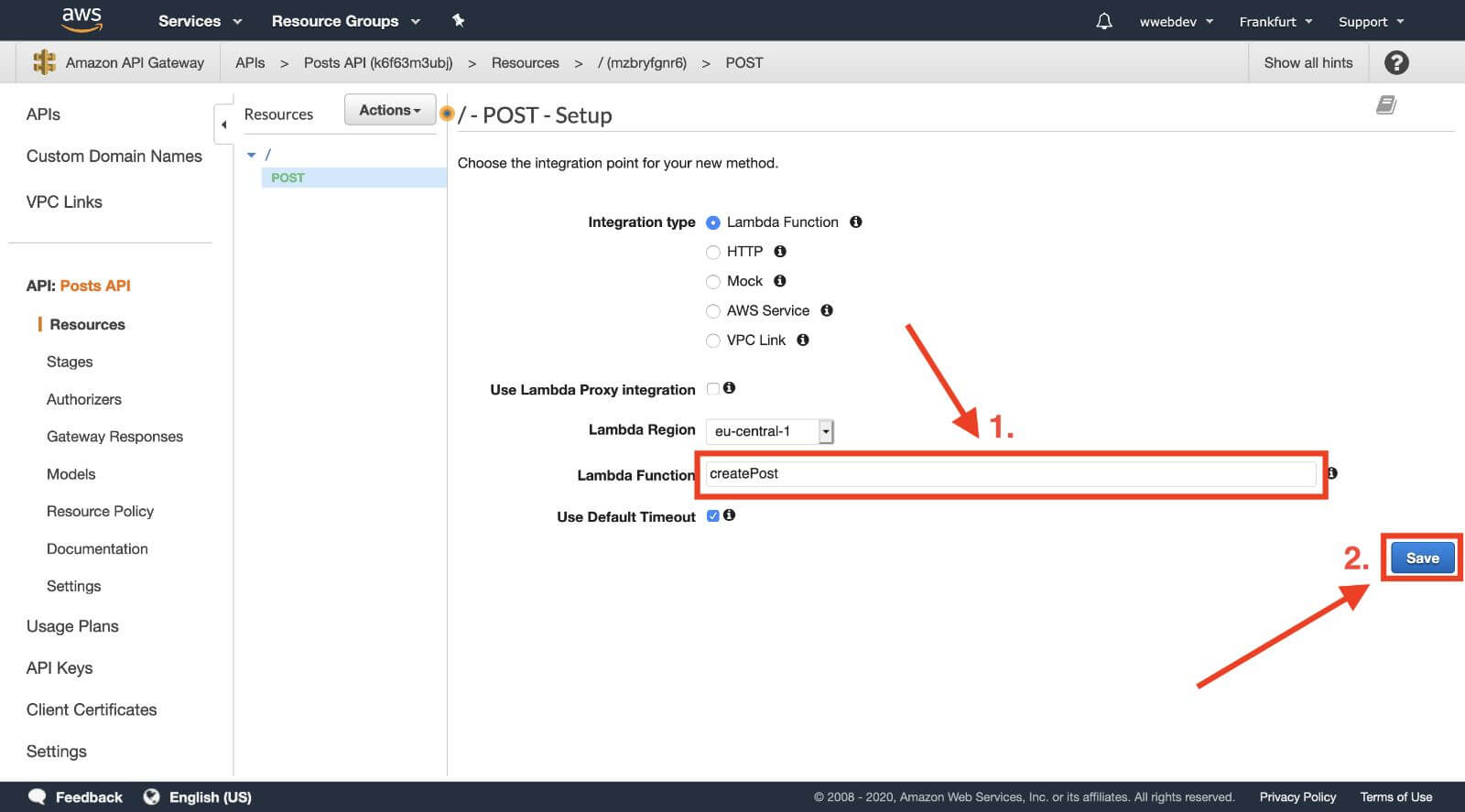Open the Resource Groups dropdown
This screenshot has height=812, width=1465.
tap(345, 21)
